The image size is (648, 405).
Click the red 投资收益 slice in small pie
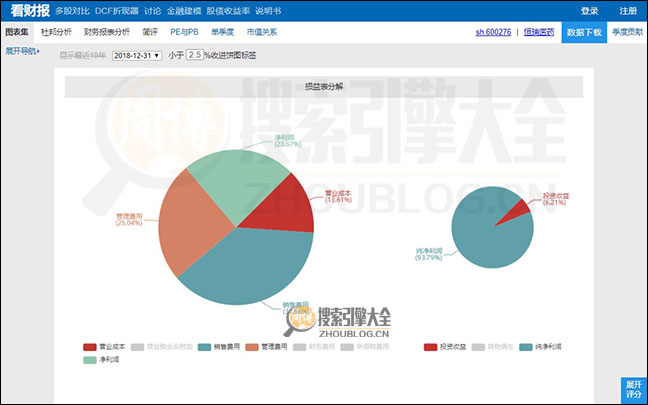519,212
